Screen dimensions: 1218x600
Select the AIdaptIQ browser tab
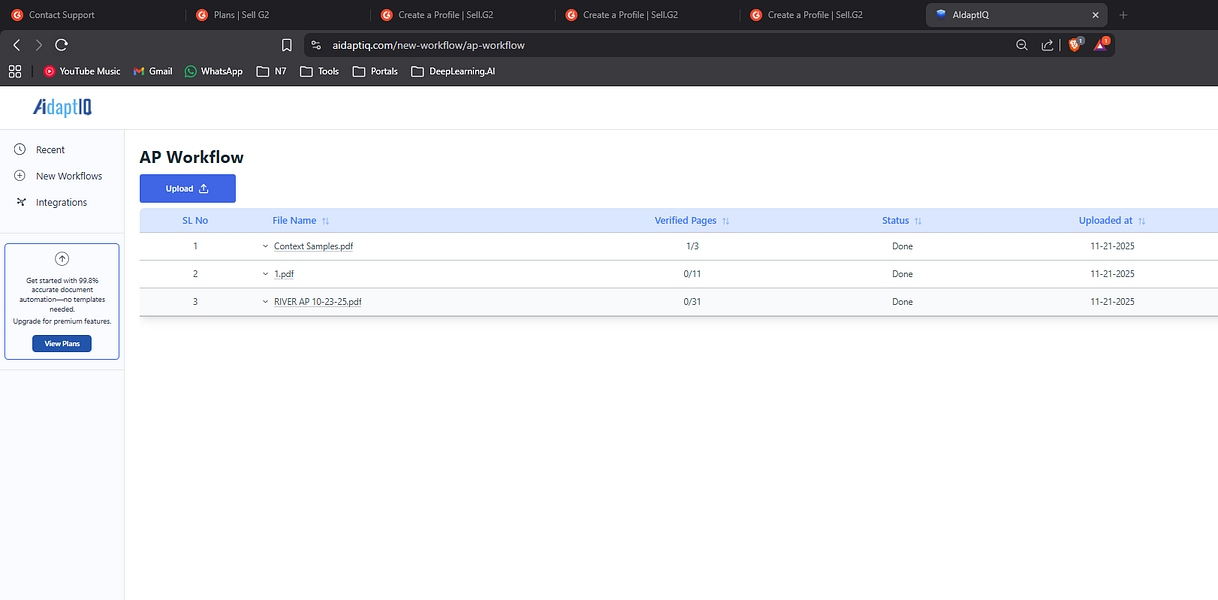(1016, 15)
